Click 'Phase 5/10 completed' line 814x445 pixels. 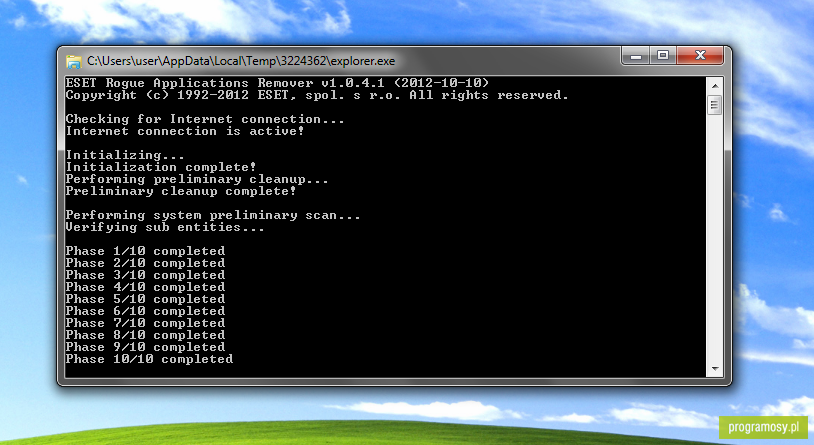tap(145, 299)
